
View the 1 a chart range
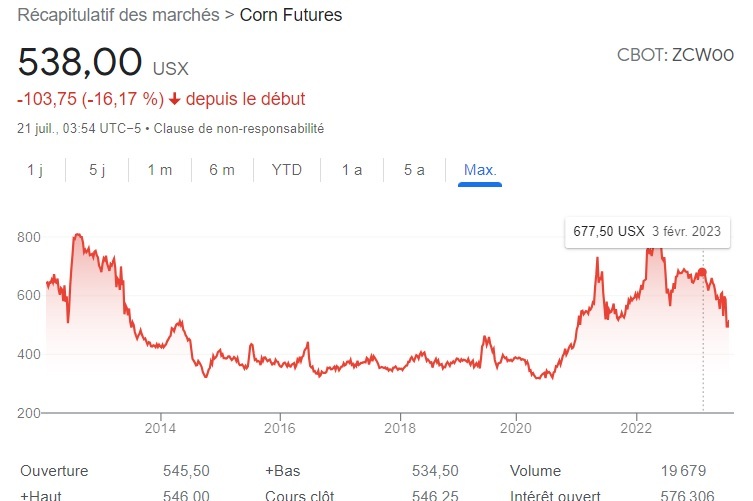click(x=351, y=170)
